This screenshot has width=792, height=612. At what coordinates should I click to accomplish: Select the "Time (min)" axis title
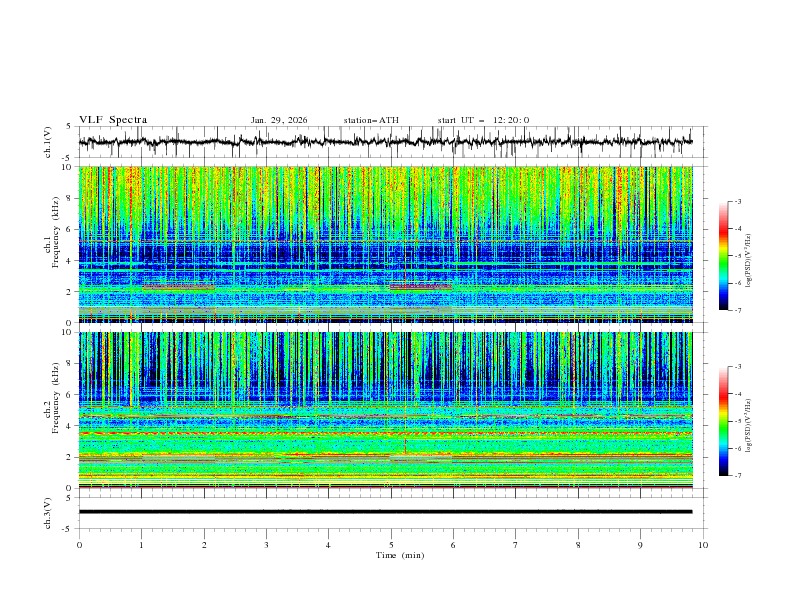tap(400, 555)
